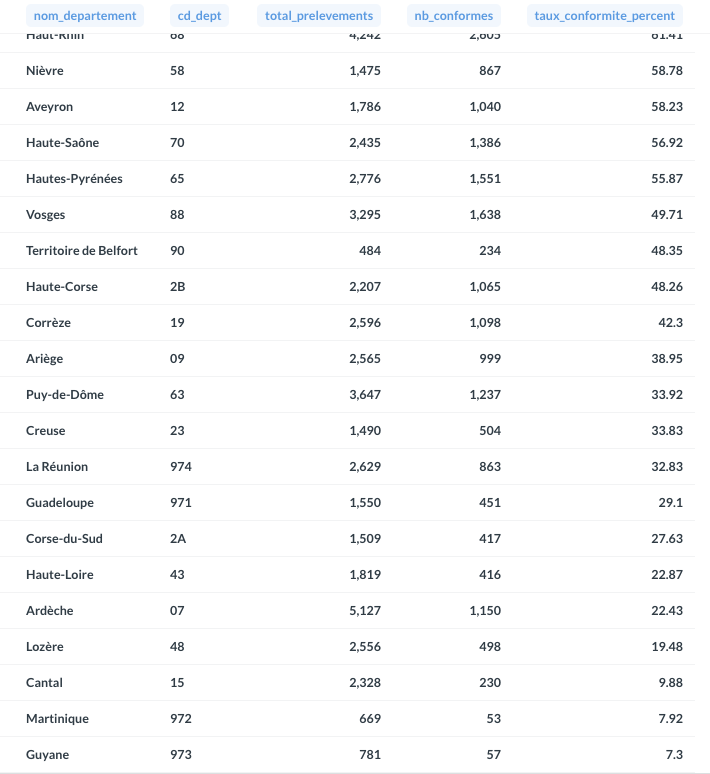
Task: Select the Haute-Saône cell
Action: pos(62,143)
